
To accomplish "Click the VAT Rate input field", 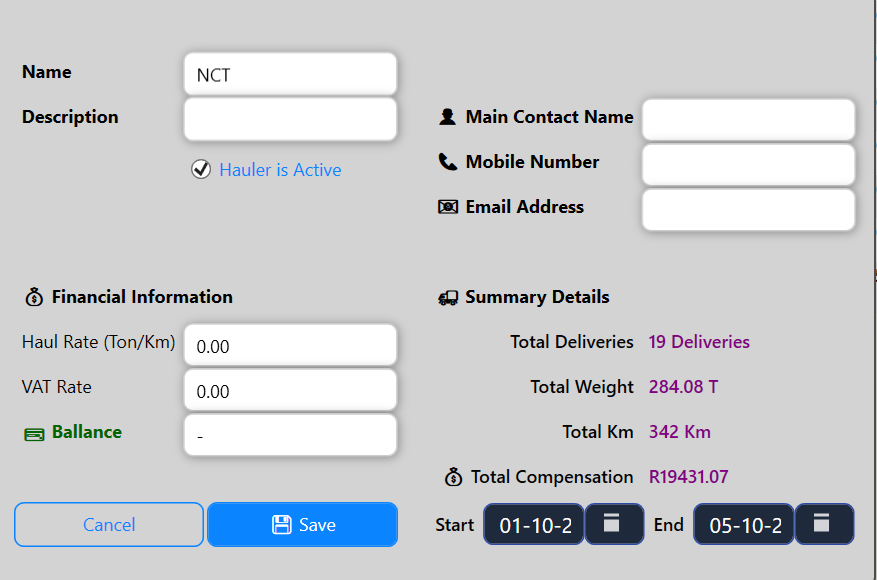I will pos(290,390).
